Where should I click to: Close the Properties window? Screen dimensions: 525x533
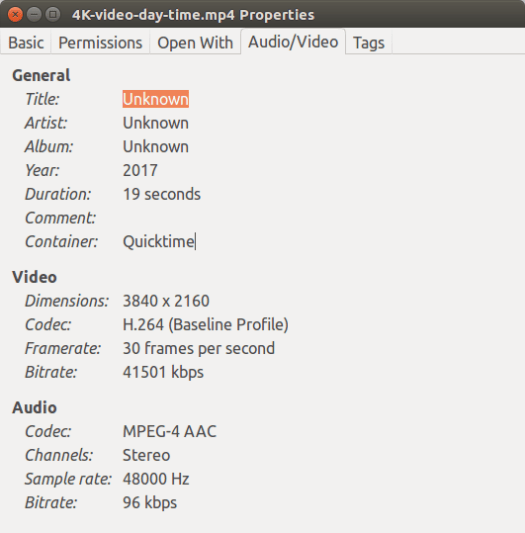15,15
